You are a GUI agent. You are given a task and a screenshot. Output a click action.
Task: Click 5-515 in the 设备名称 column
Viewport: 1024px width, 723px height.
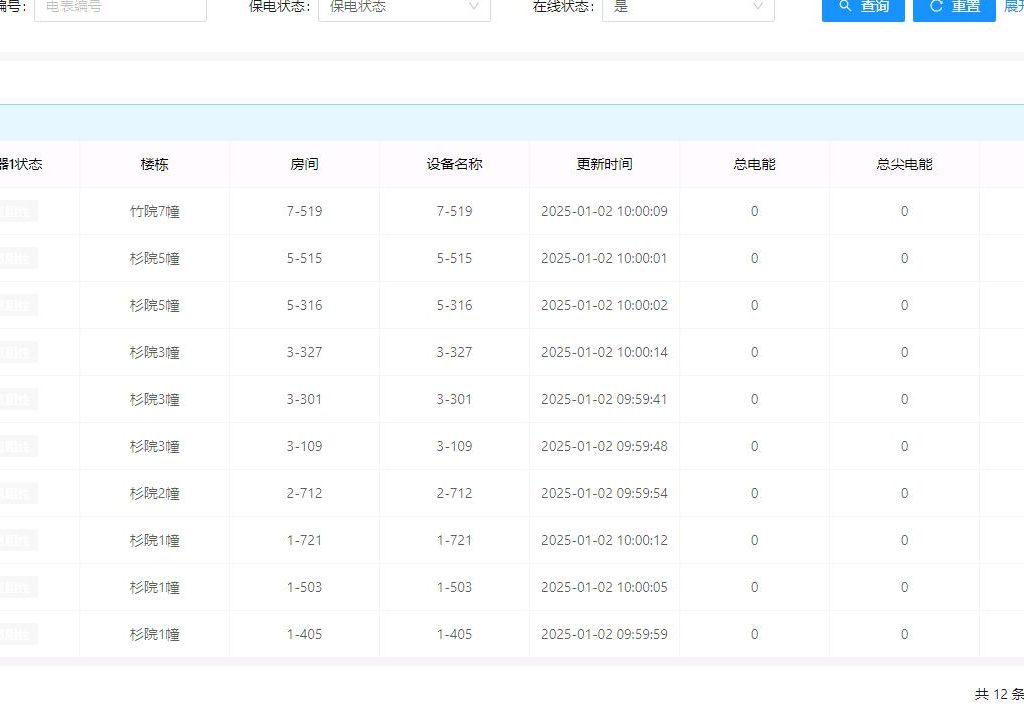click(455, 259)
